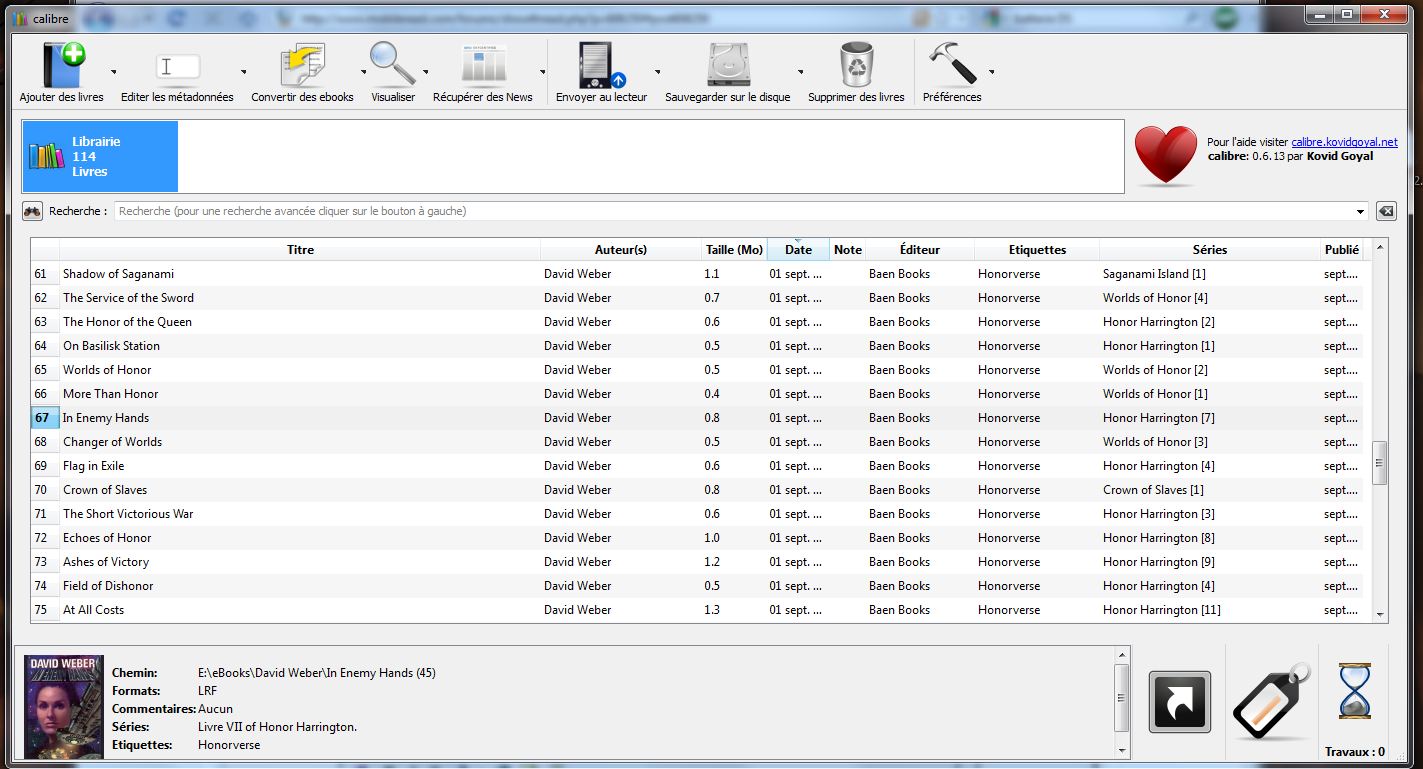Click the In Enemy Hands cover thumbnail
Image resolution: width=1423 pixels, height=769 pixels.
tap(64, 707)
